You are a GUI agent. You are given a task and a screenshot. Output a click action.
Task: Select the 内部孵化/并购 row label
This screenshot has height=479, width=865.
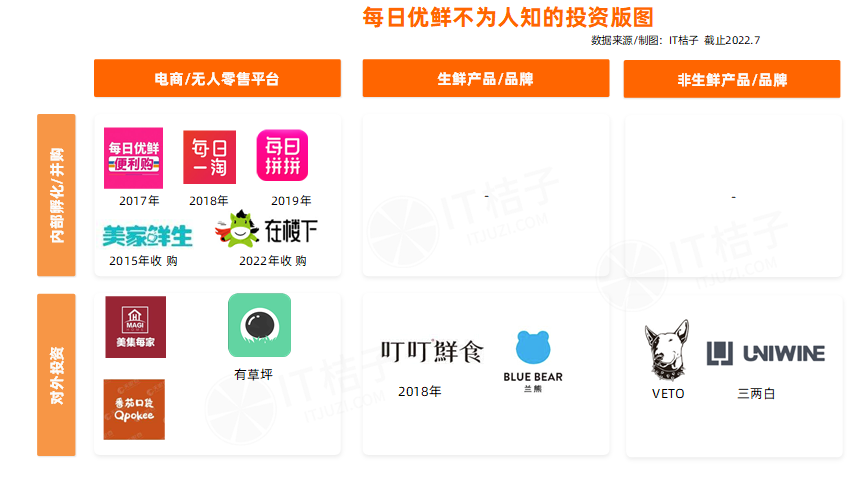pos(56,195)
